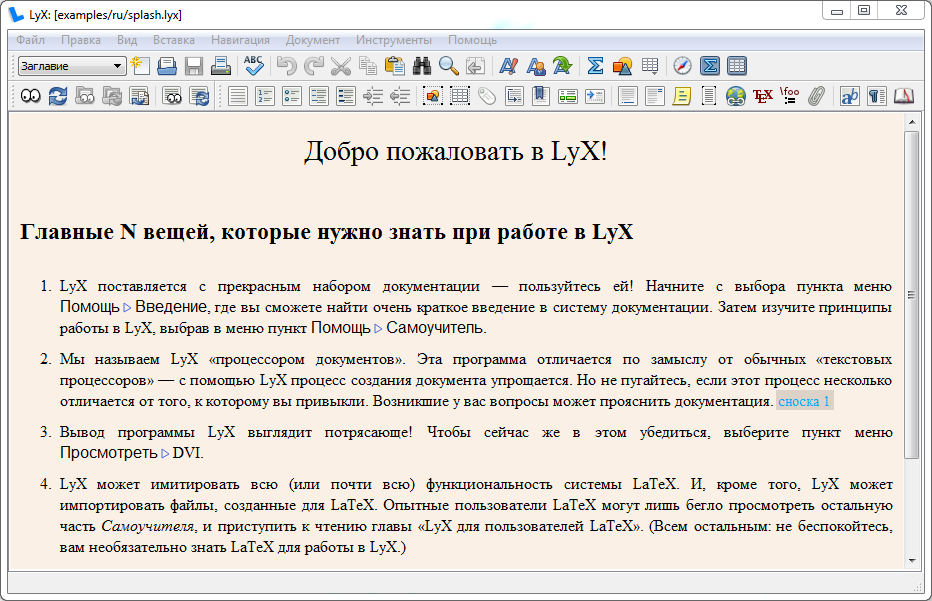This screenshot has height=601, width=932.
Task: Open the сноска 1 footnote inset
Action: (804, 401)
